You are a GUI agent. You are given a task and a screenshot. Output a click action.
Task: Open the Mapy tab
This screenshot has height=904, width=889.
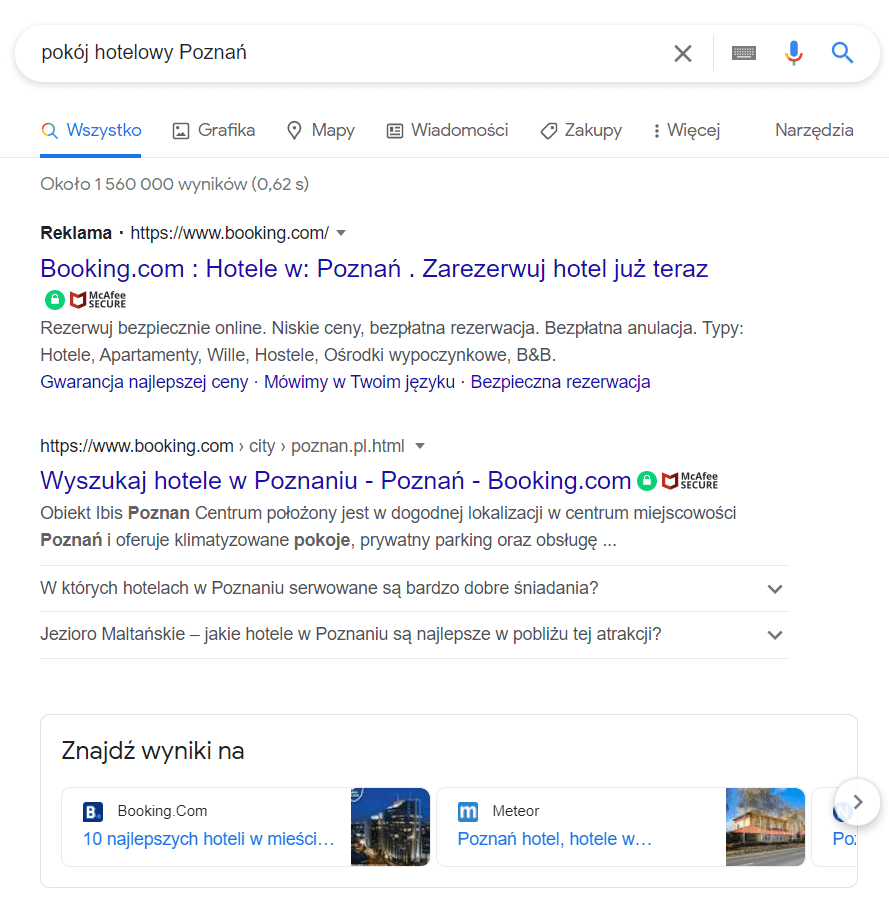[x=321, y=130]
